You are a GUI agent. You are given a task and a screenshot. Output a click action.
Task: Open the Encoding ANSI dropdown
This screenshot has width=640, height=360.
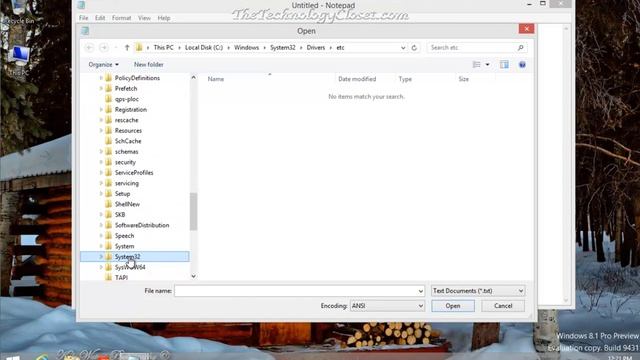387,306
